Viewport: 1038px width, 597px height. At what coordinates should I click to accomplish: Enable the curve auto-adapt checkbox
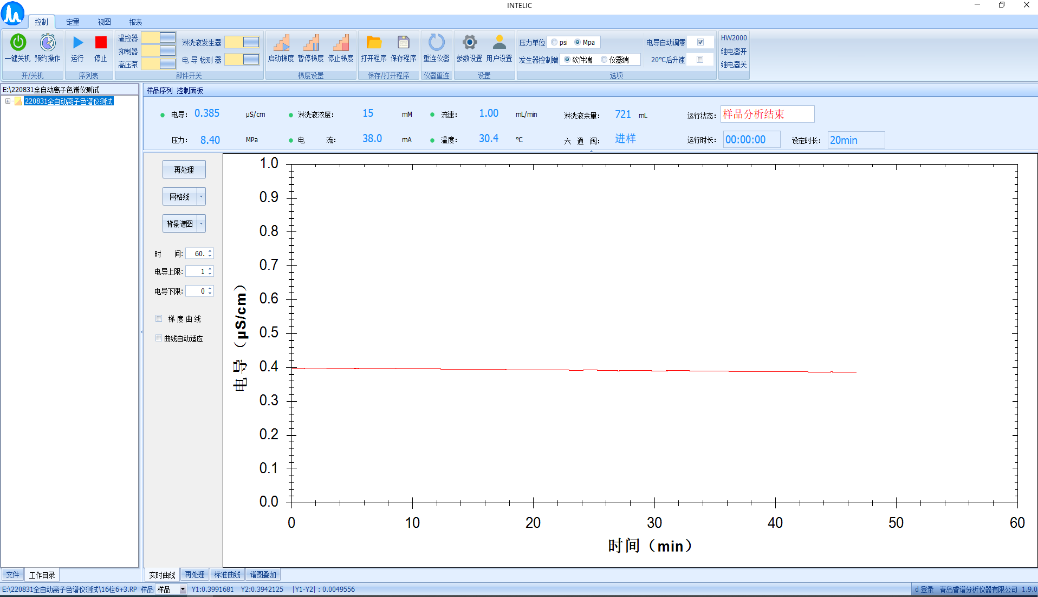click(x=158, y=338)
